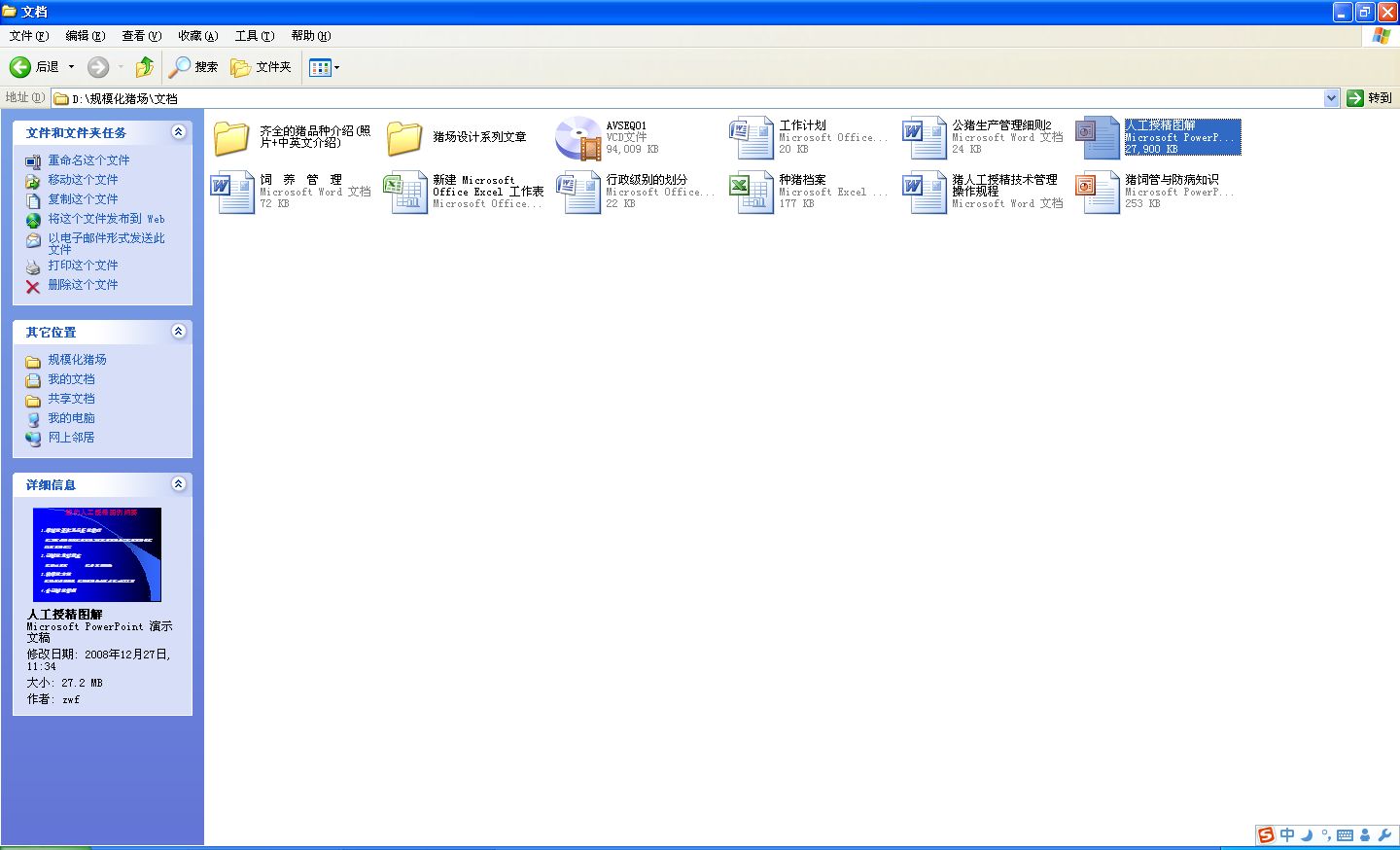Viewport: 1400px width, 850px height.
Task: Expand the address bar dropdown arrow
Action: click(1331, 98)
